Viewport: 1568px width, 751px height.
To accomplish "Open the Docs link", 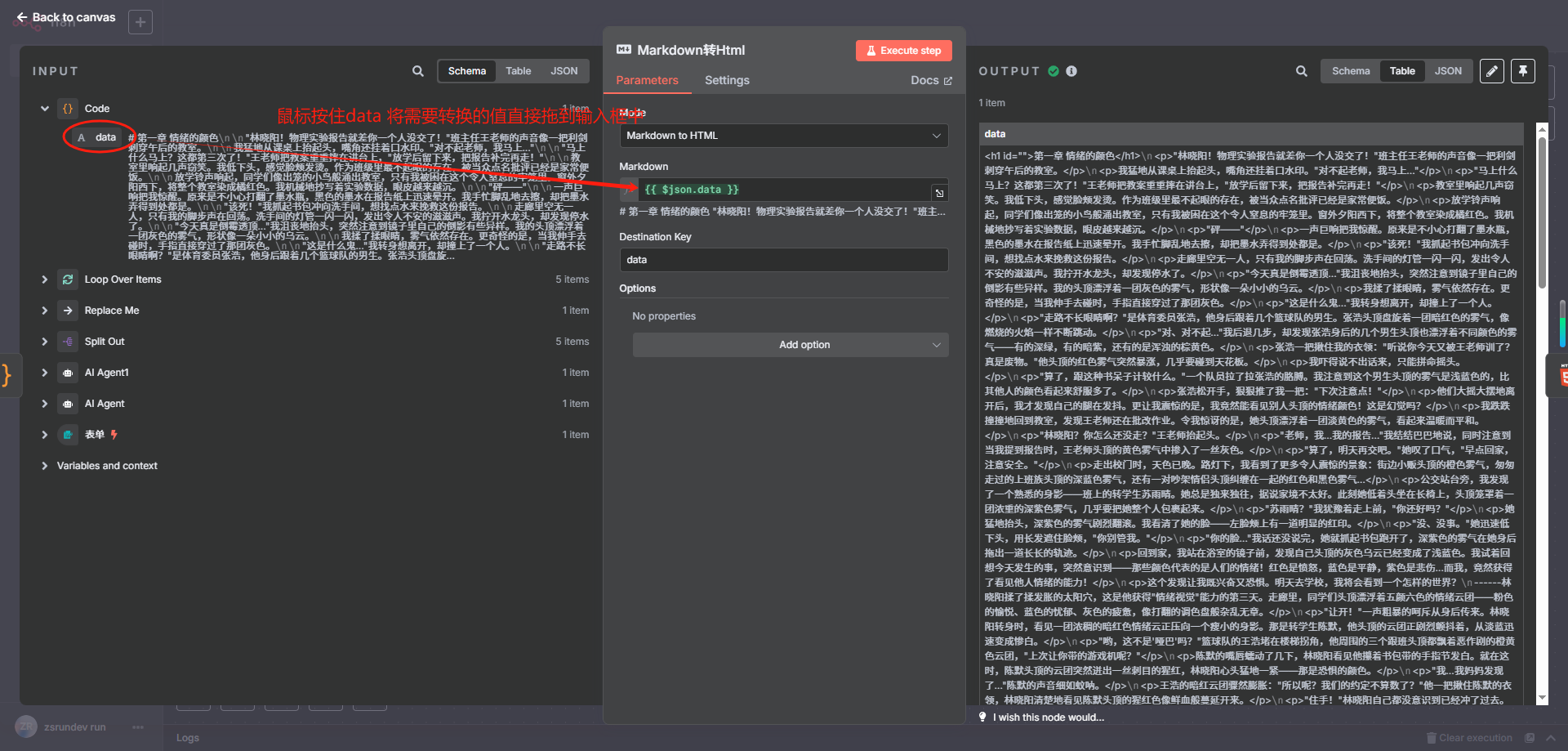I will point(930,80).
